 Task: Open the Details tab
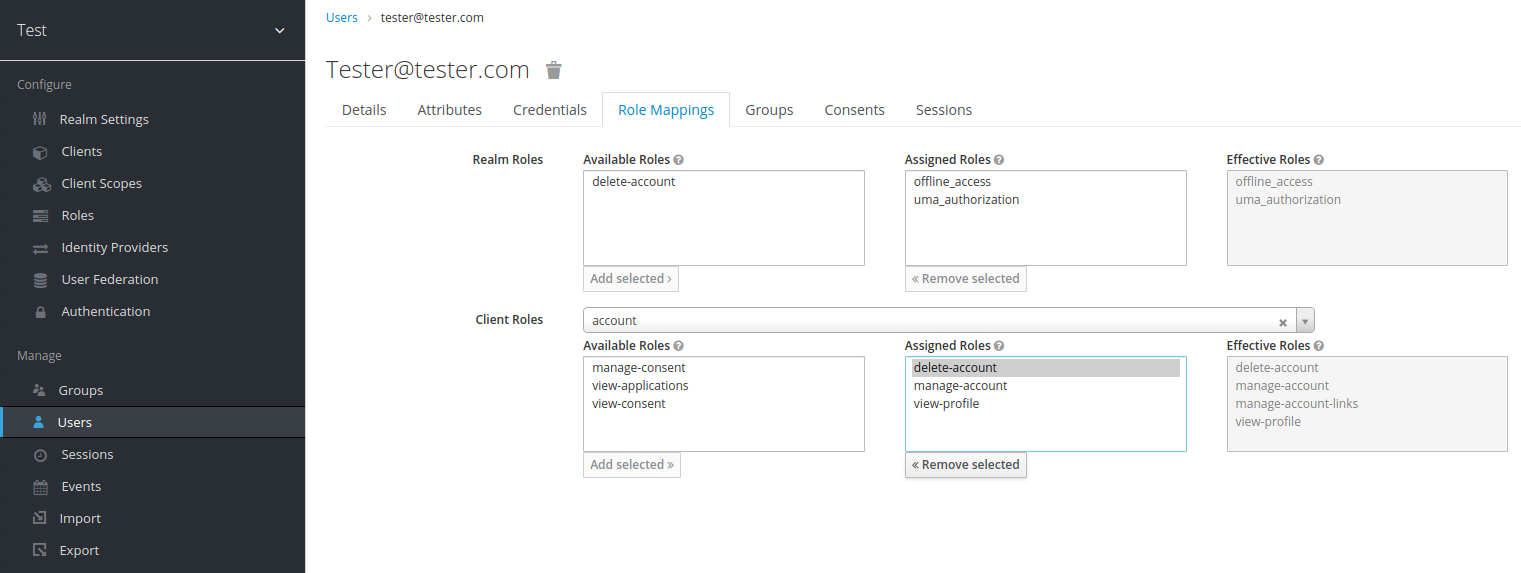click(x=364, y=110)
